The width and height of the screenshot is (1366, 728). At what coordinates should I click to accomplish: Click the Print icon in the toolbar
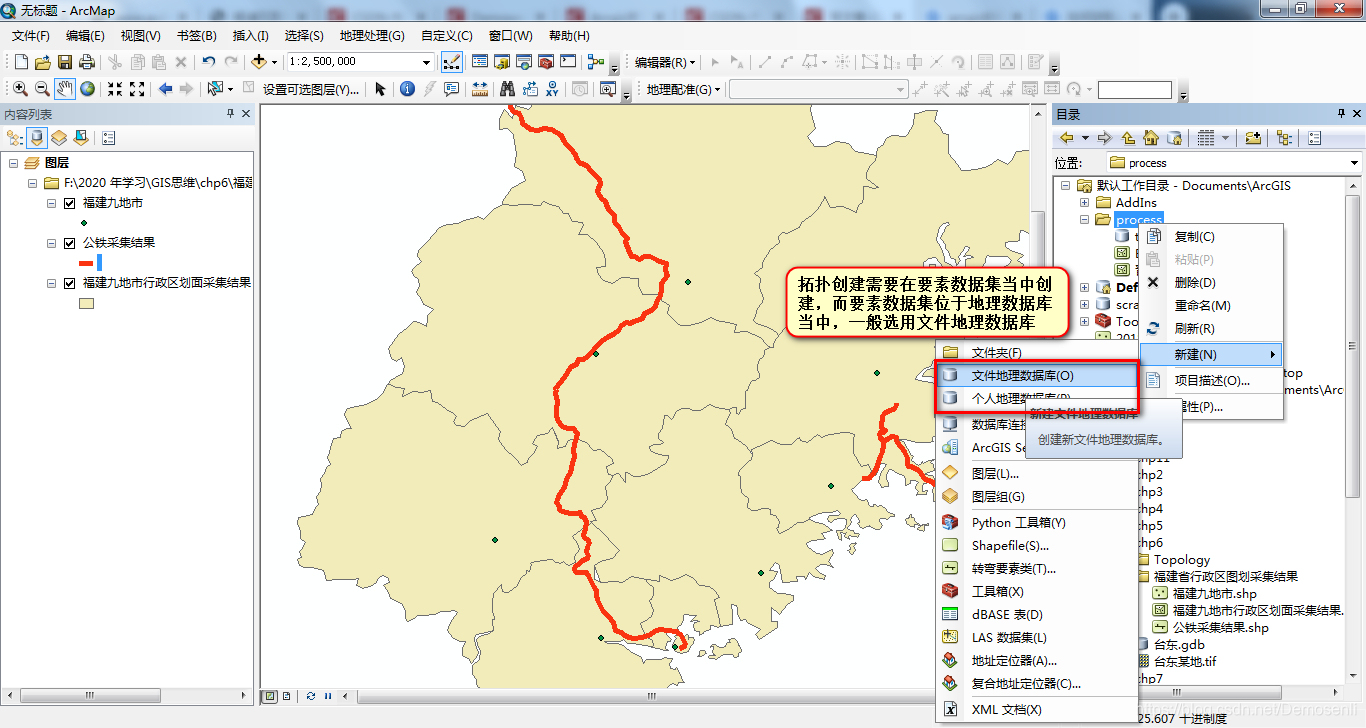[x=87, y=62]
